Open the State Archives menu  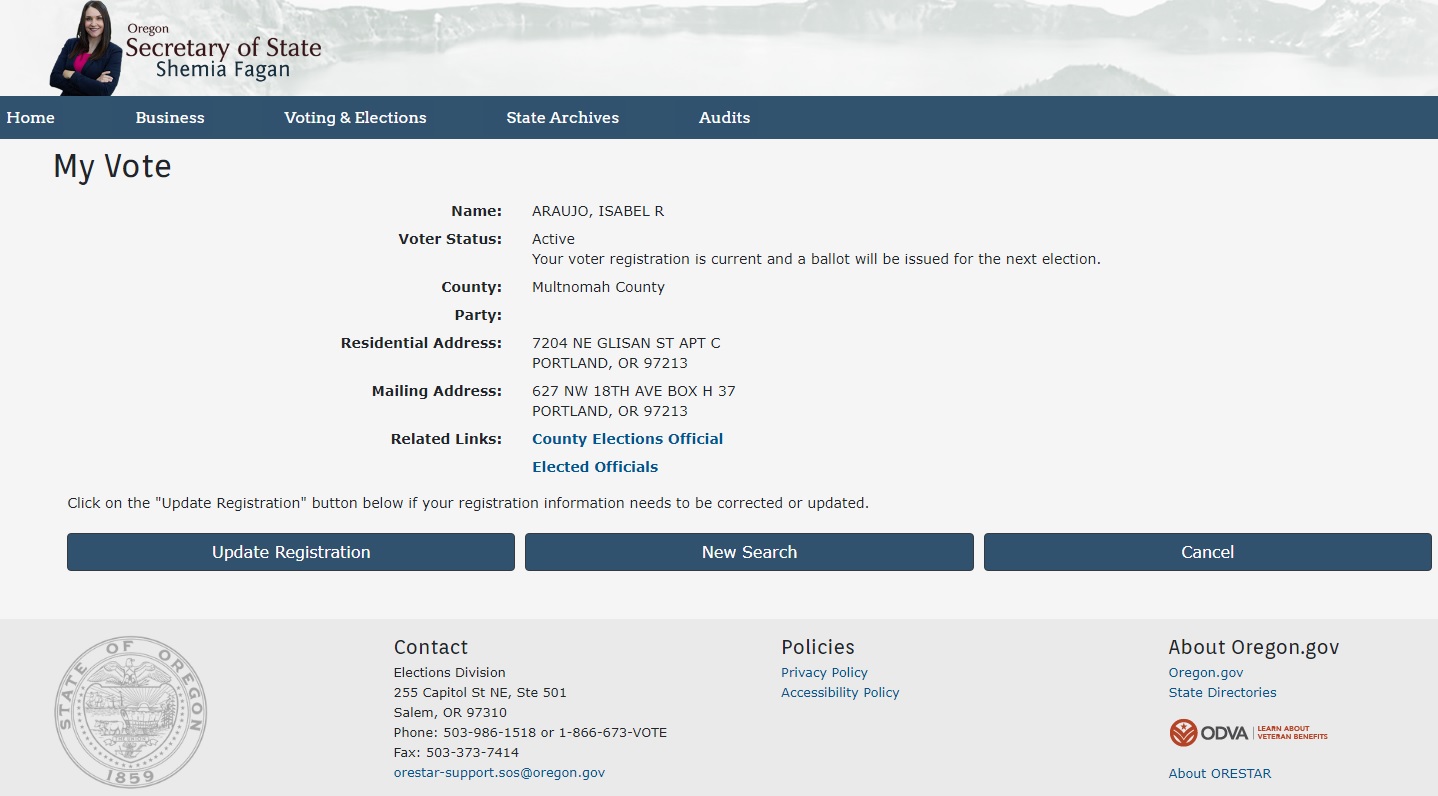click(562, 117)
